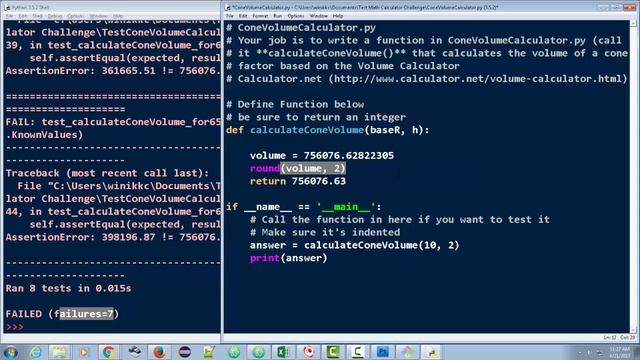Click 'AssertionError: 361665.51' line in shell
This screenshot has height=360, width=640.
[113, 71]
